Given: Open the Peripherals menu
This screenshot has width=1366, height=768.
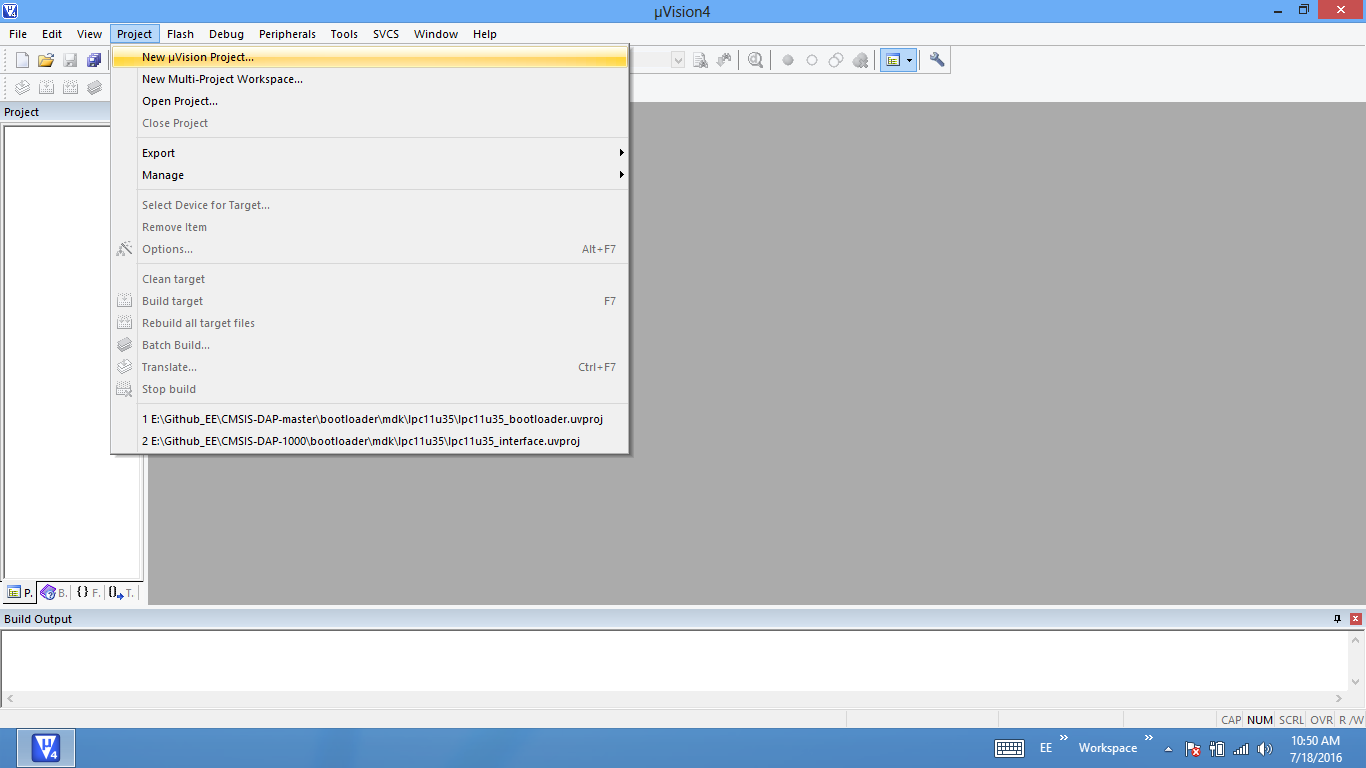Looking at the screenshot, I should click(287, 34).
